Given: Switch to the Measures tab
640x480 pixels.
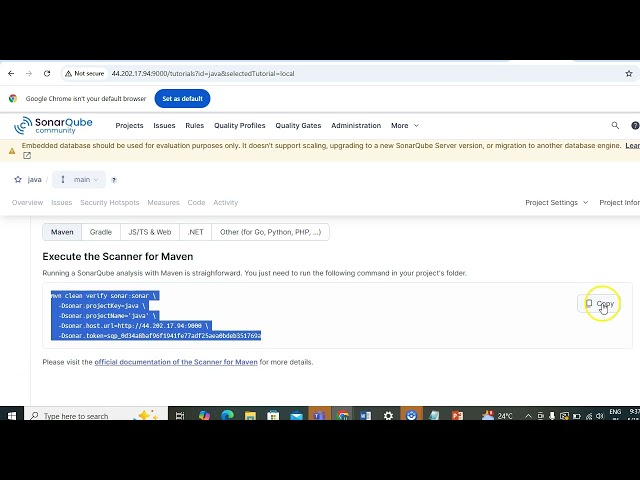Looking at the screenshot, I should click(x=163, y=202).
